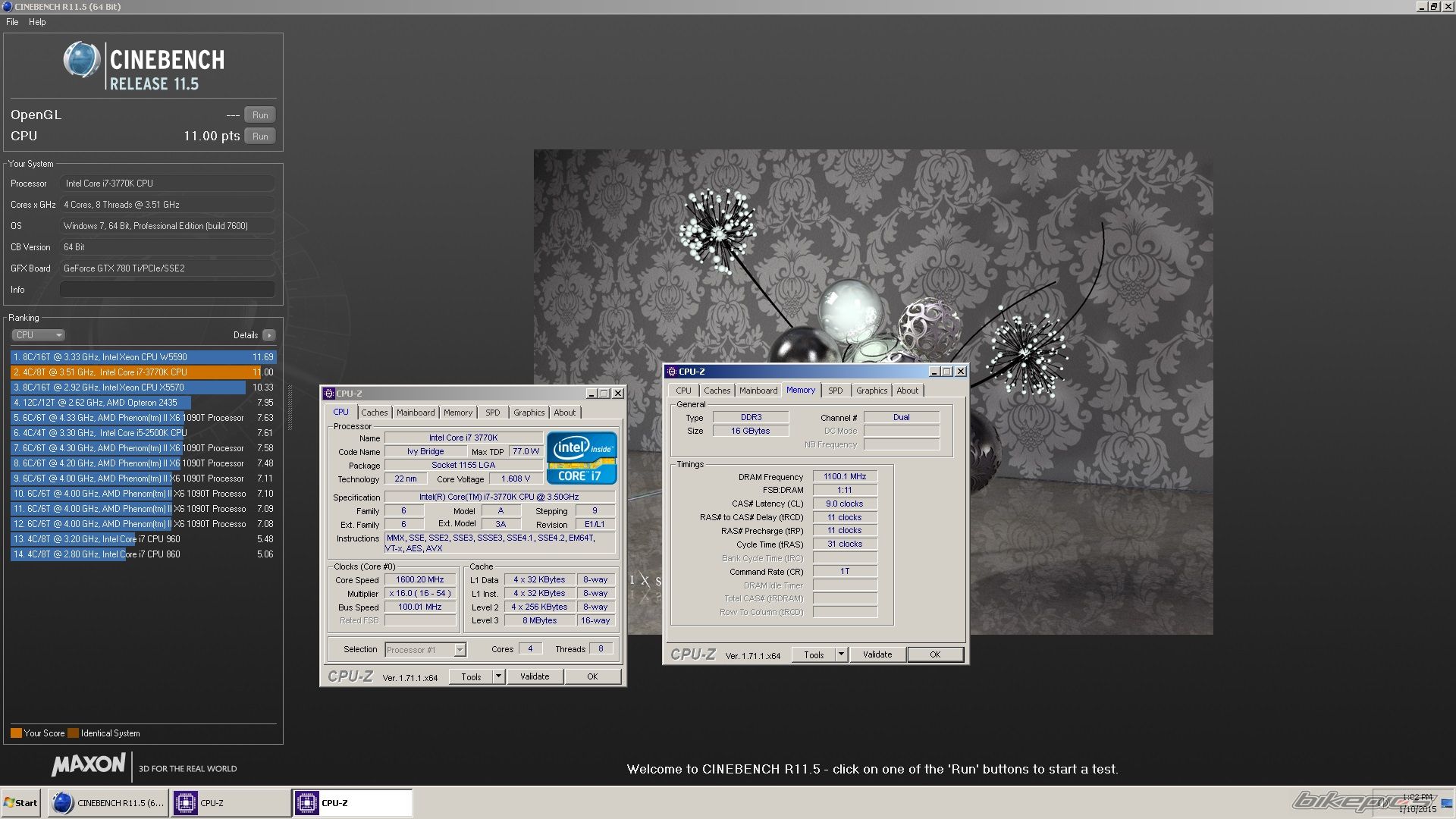
Task: Click the Core Voltage value 1.608 V
Action: click(516, 479)
